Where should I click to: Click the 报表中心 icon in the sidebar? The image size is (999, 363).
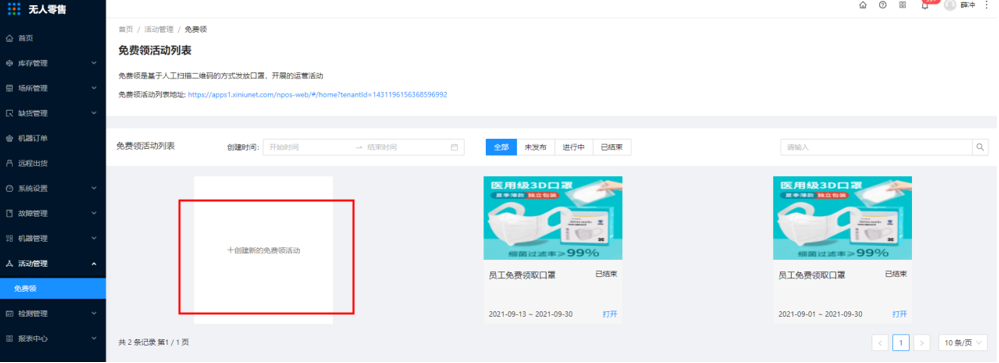pyautogui.click(x=9, y=338)
